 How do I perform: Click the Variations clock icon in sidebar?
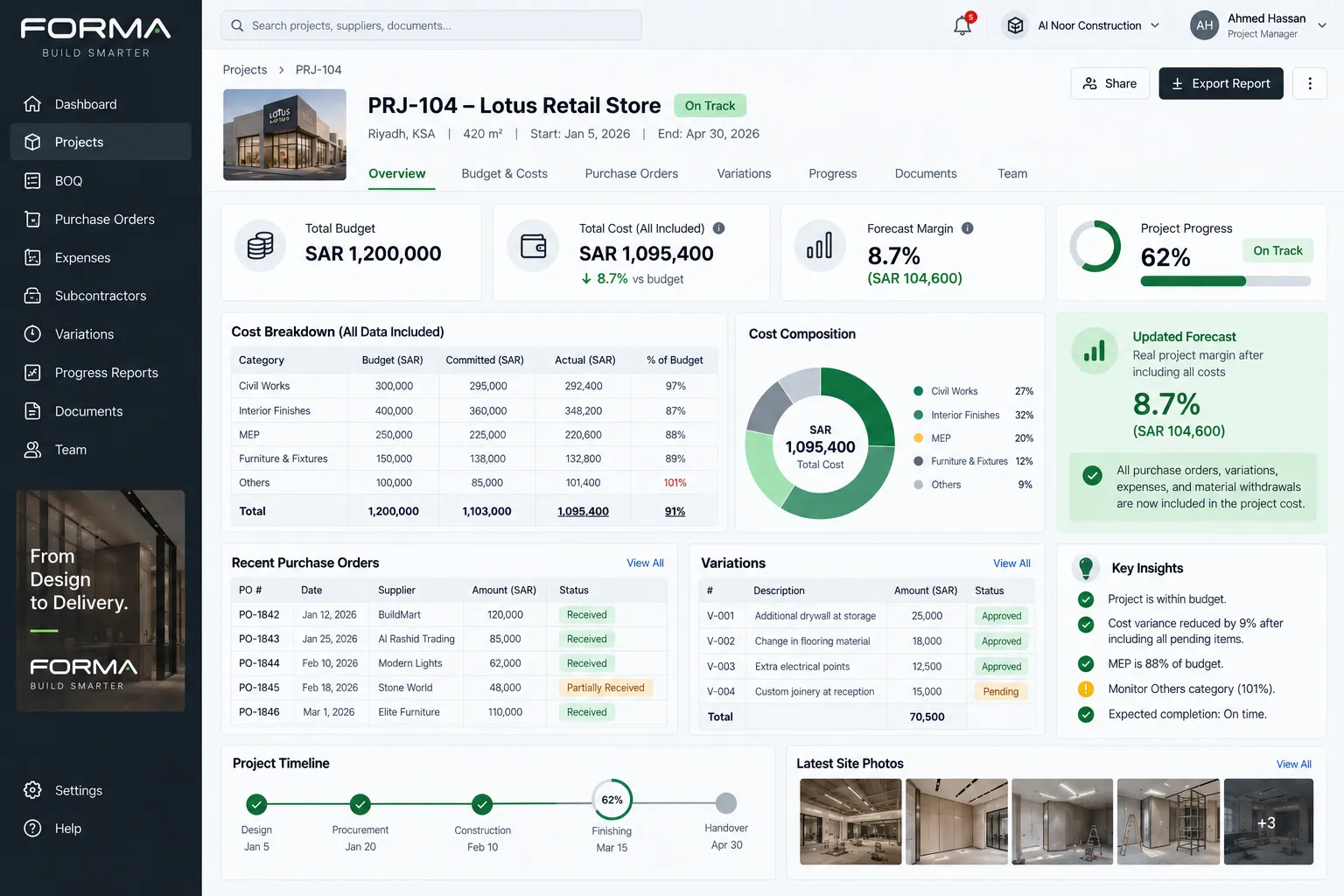[x=32, y=334]
